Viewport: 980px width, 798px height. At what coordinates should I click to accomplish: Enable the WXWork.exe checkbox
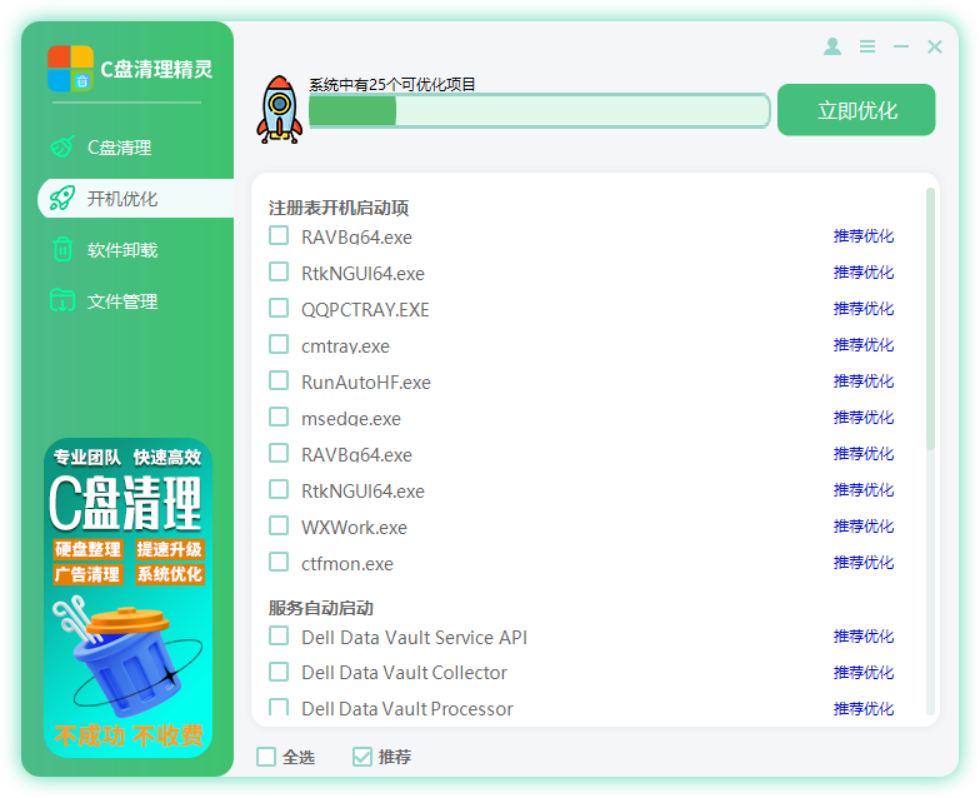pyautogui.click(x=279, y=526)
